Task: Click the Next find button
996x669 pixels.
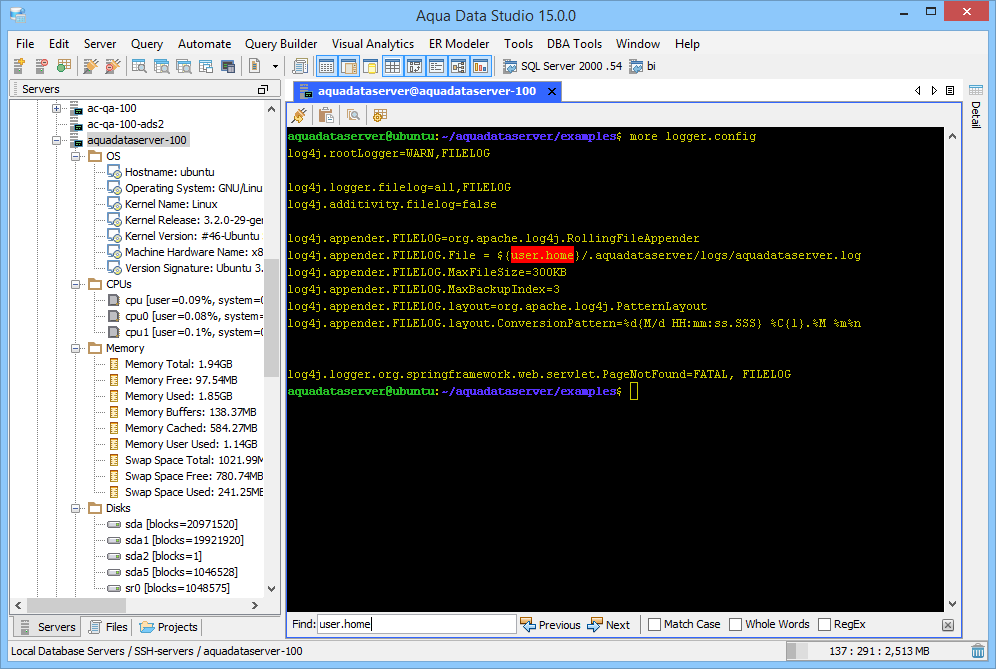Action: point(609,625)
